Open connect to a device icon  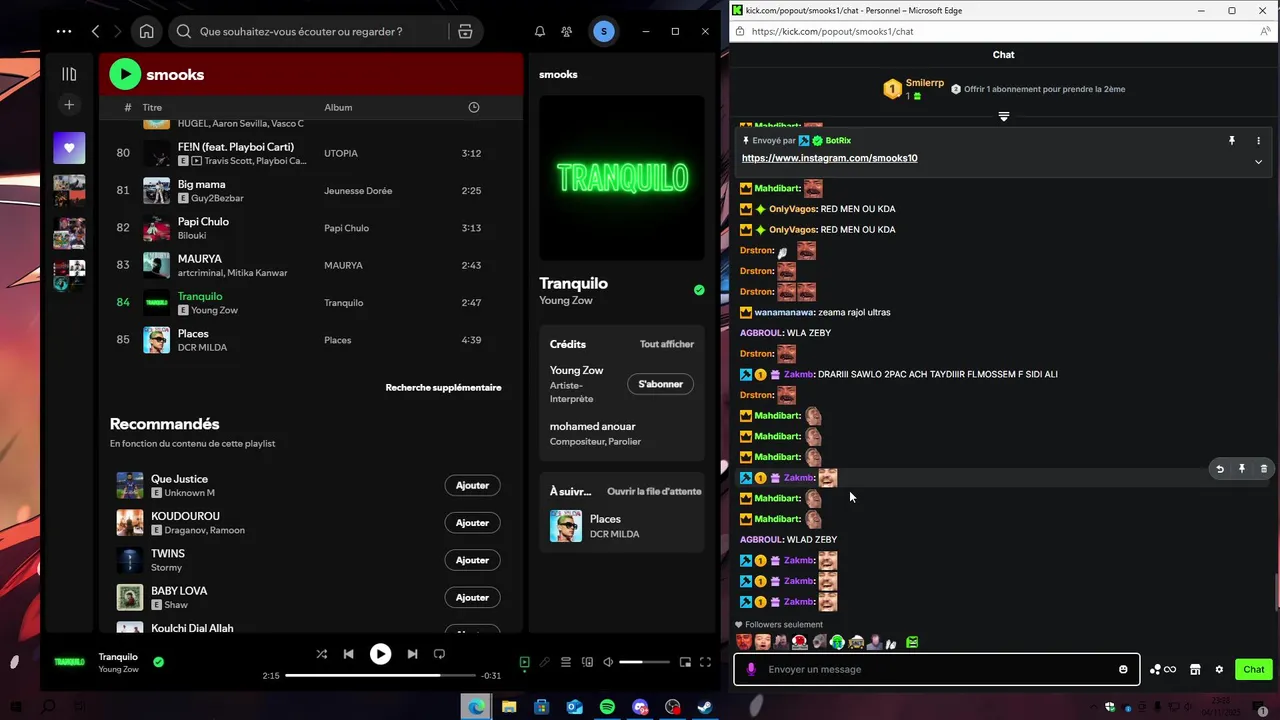tap(587, 662)
